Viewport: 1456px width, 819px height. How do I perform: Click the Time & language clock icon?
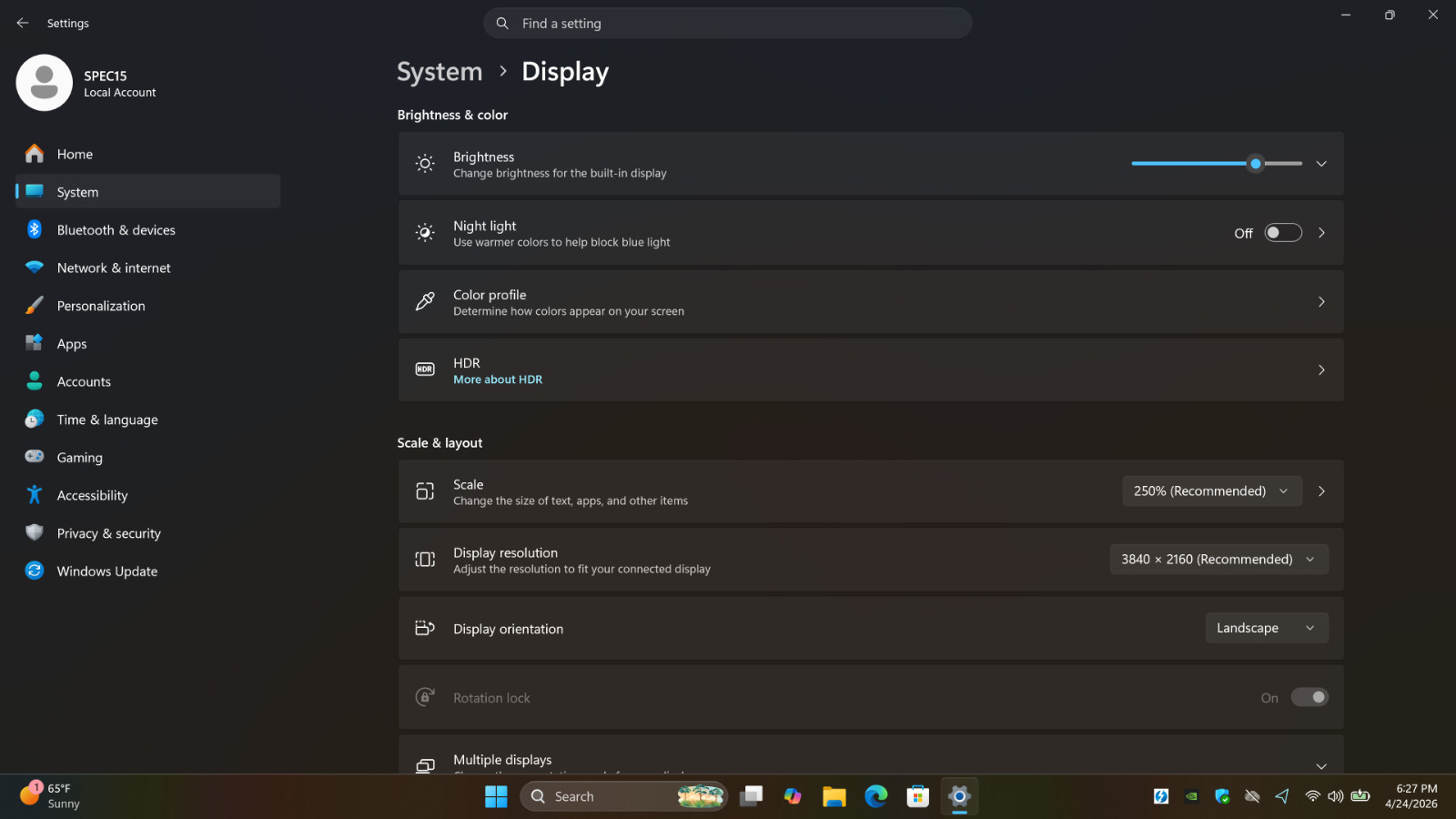[35, 420]
